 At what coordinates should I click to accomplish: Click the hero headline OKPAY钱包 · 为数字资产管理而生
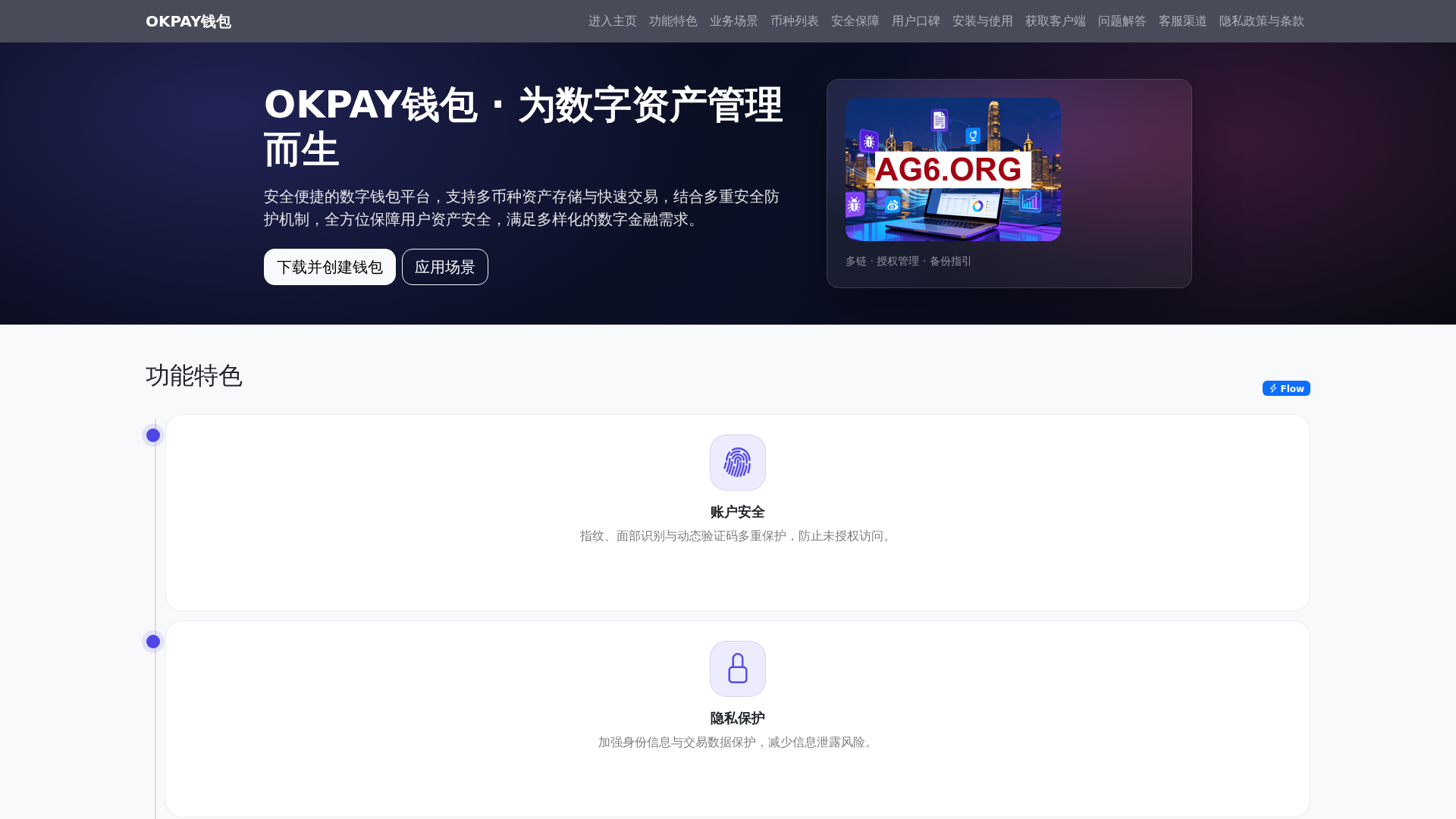[x=523, y=127]
